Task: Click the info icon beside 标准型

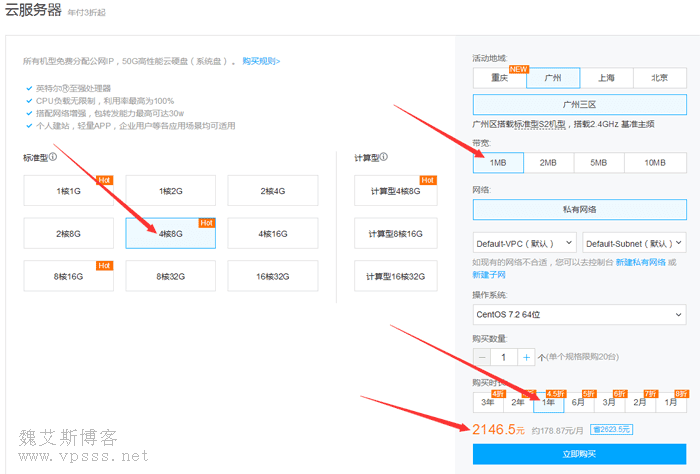Action: click(53, 157)
